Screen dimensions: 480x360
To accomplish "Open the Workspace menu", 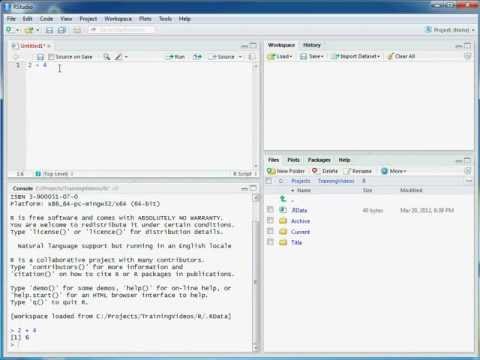I will (x=118, y=19).
